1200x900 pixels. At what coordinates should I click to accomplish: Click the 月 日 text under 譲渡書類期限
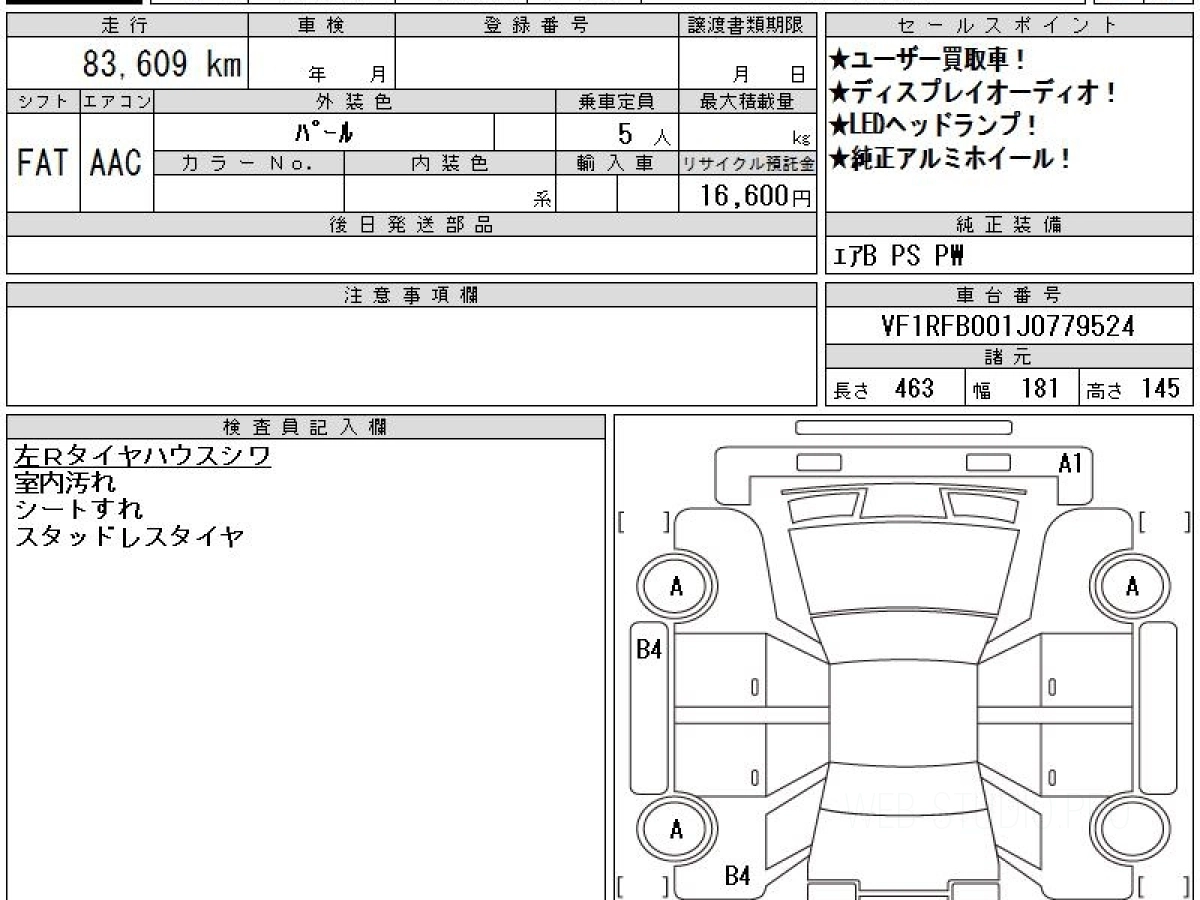(768, 74)
